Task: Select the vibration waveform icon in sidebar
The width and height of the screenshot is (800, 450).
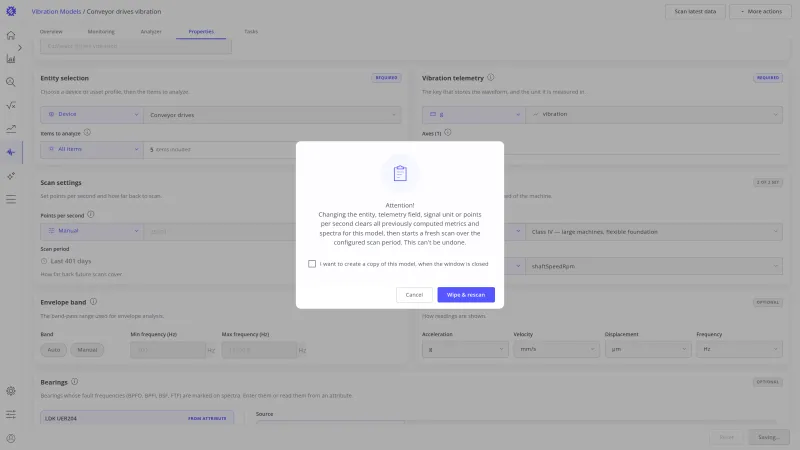Action: tap(11, 152)
